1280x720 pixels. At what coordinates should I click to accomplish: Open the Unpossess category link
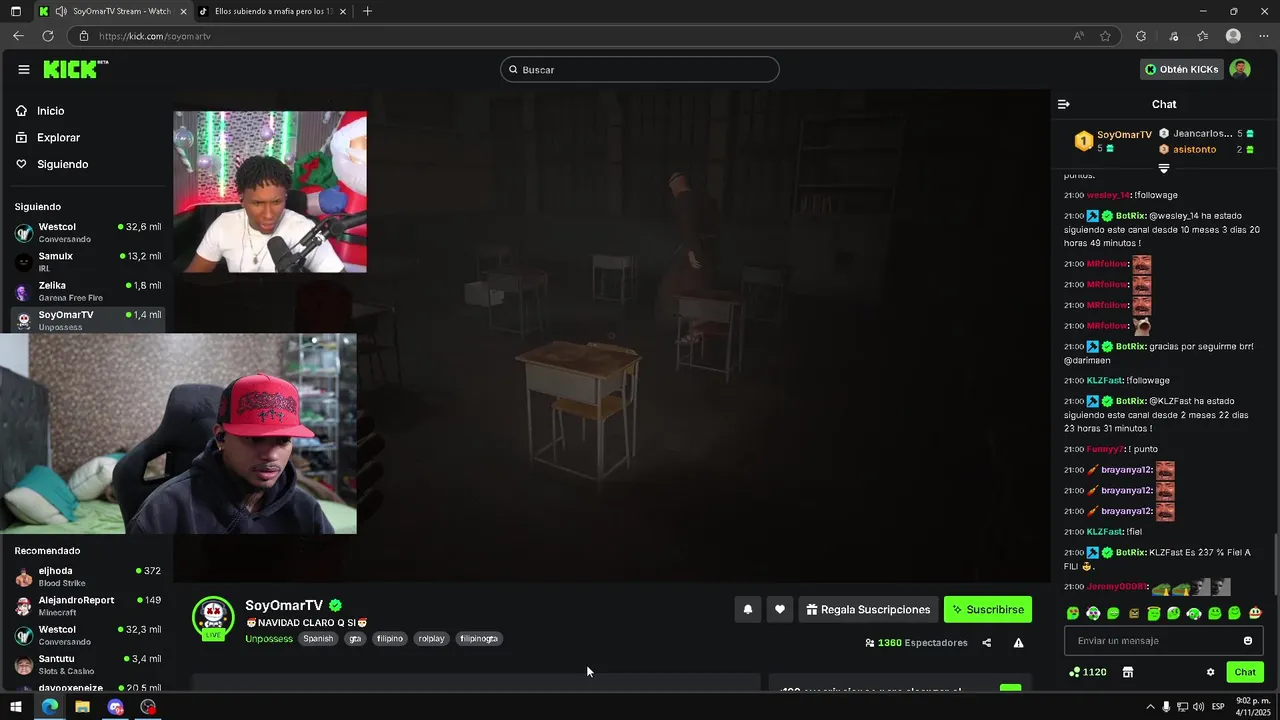[x=269, y=638]
